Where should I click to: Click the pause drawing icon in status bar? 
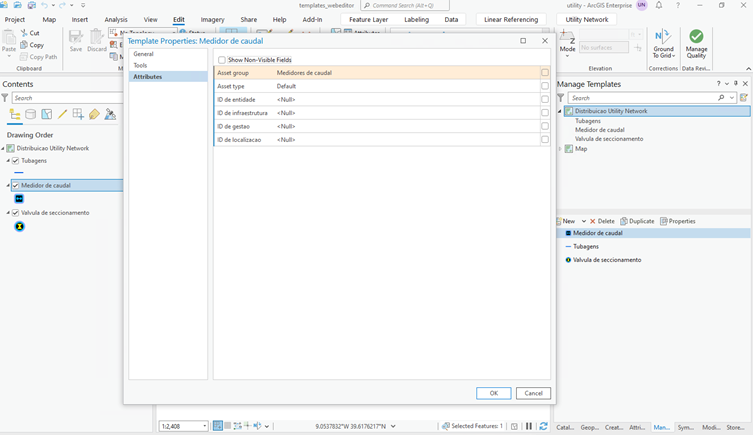[x=529, y=426]
